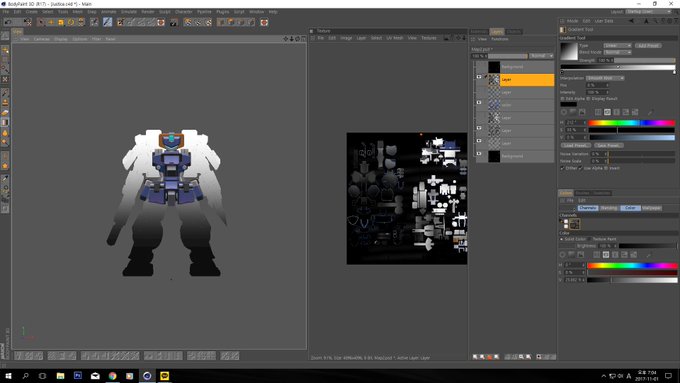Select color wheel icon in Colors panel
680x383 pixels.
[563, 255]
